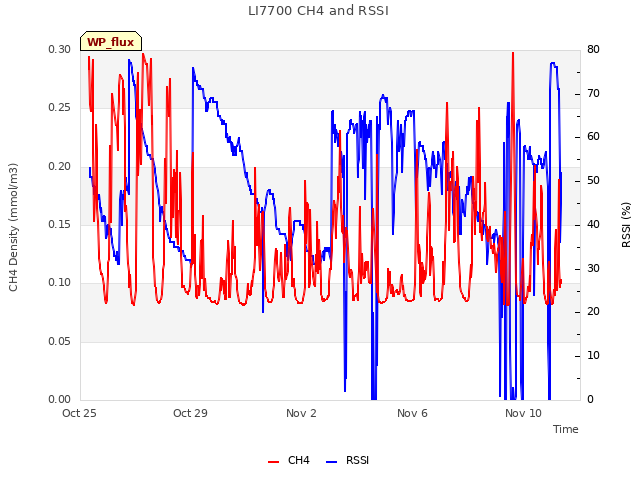This screenshot has width=640, height=480.
Task: Click the 0.30 left axis value
Action: coord(60,49)
